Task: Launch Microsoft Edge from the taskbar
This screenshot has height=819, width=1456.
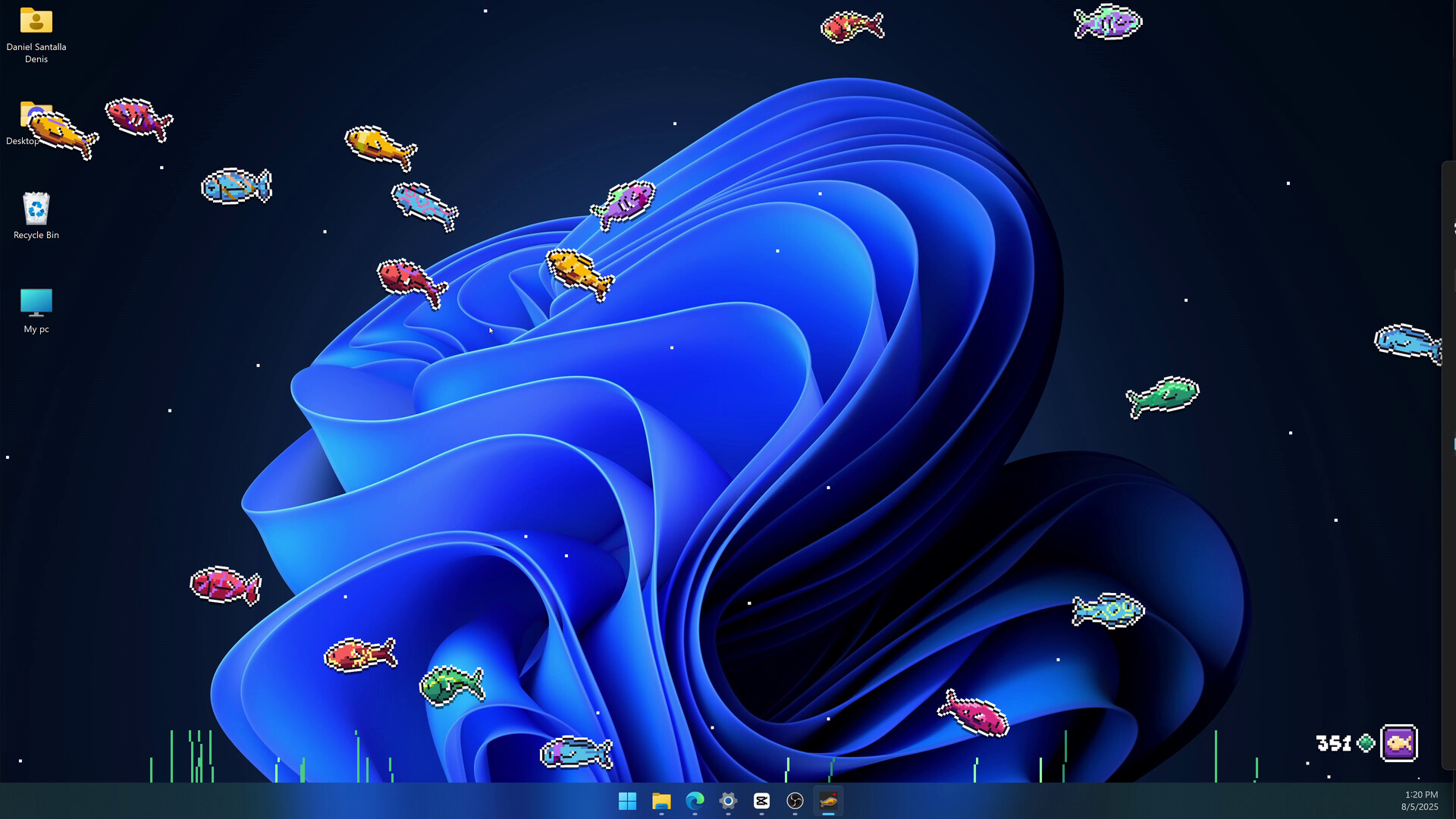Action: [695, 801]
